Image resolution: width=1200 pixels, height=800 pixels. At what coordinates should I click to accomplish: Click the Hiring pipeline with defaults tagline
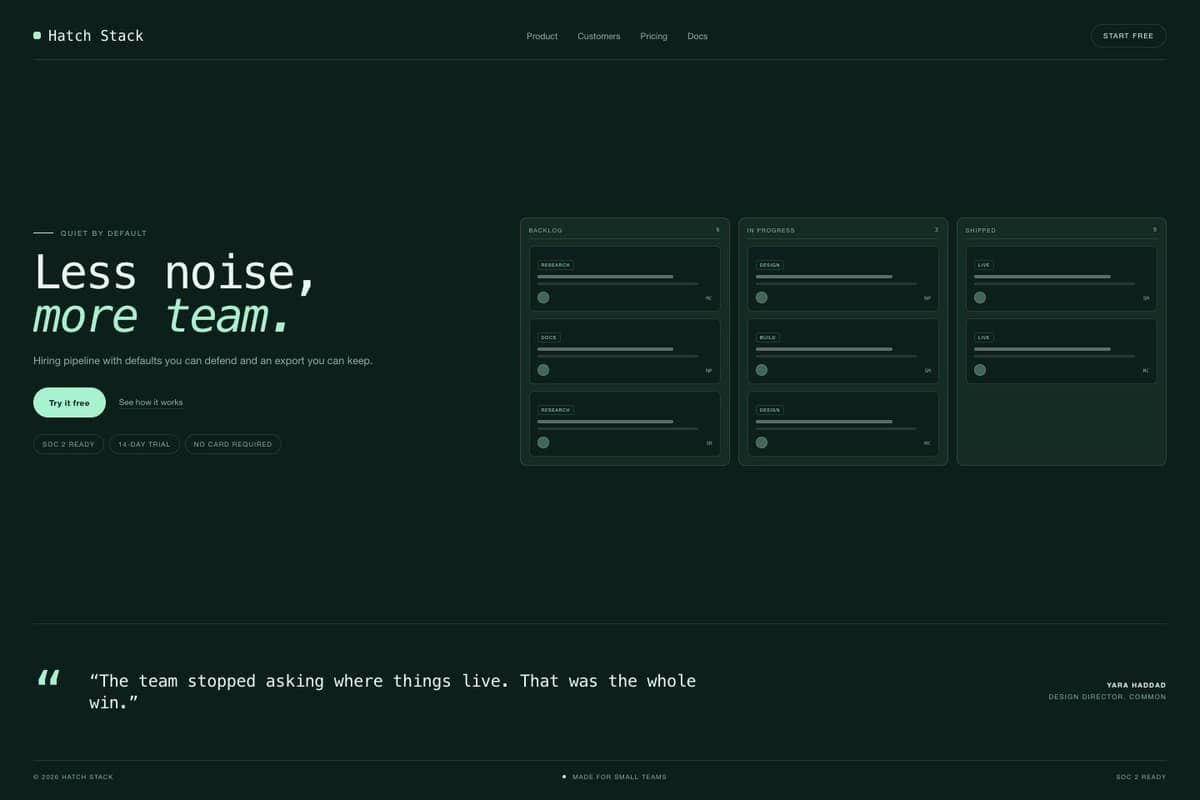203,361
